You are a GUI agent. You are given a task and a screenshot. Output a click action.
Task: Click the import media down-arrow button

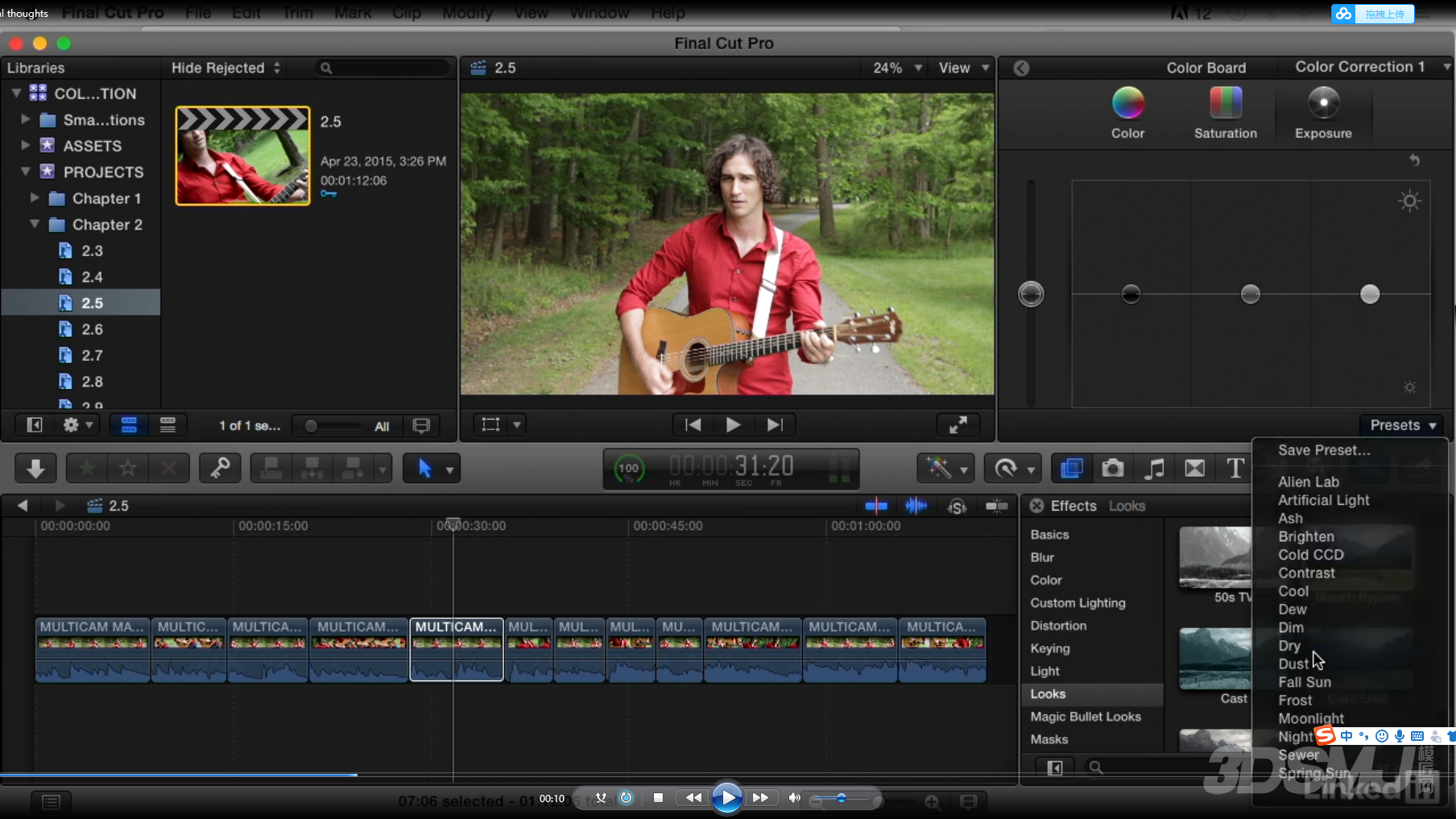pyautogui.click(x=35, y=468)
